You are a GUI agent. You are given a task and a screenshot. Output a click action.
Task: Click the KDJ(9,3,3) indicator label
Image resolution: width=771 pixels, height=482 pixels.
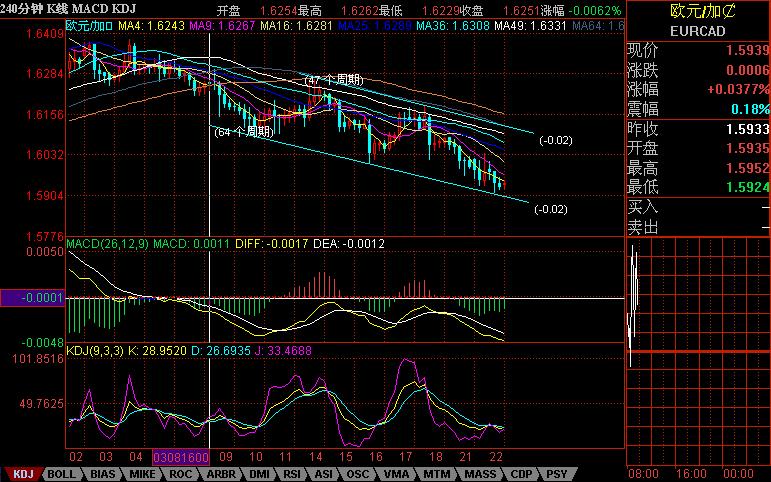pos(95,351)
